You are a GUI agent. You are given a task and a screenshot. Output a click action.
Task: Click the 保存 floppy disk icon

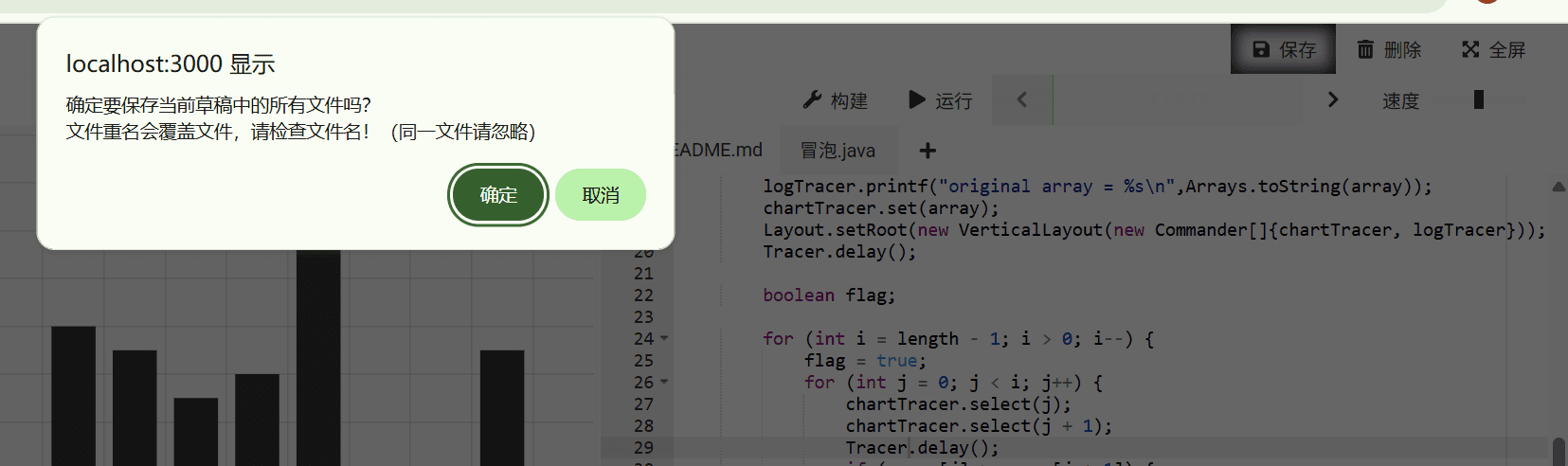coord(1261,49)
